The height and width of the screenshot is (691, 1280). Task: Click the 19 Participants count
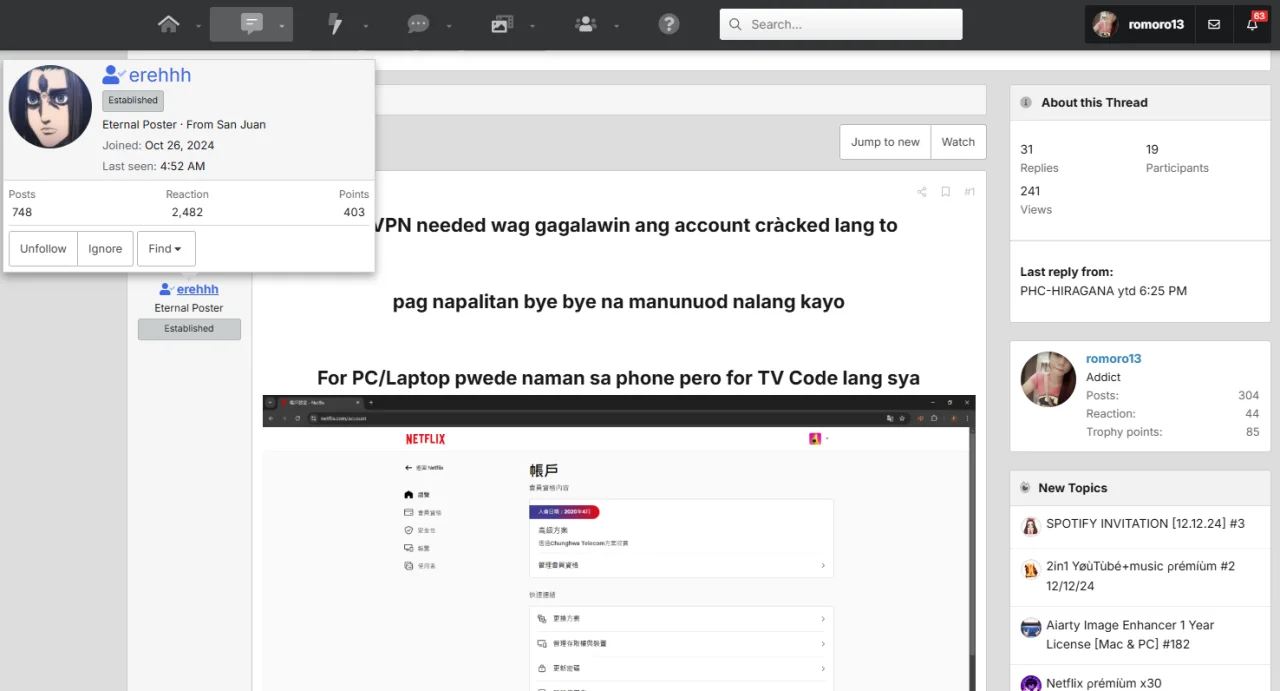[x=1152, y=149]
